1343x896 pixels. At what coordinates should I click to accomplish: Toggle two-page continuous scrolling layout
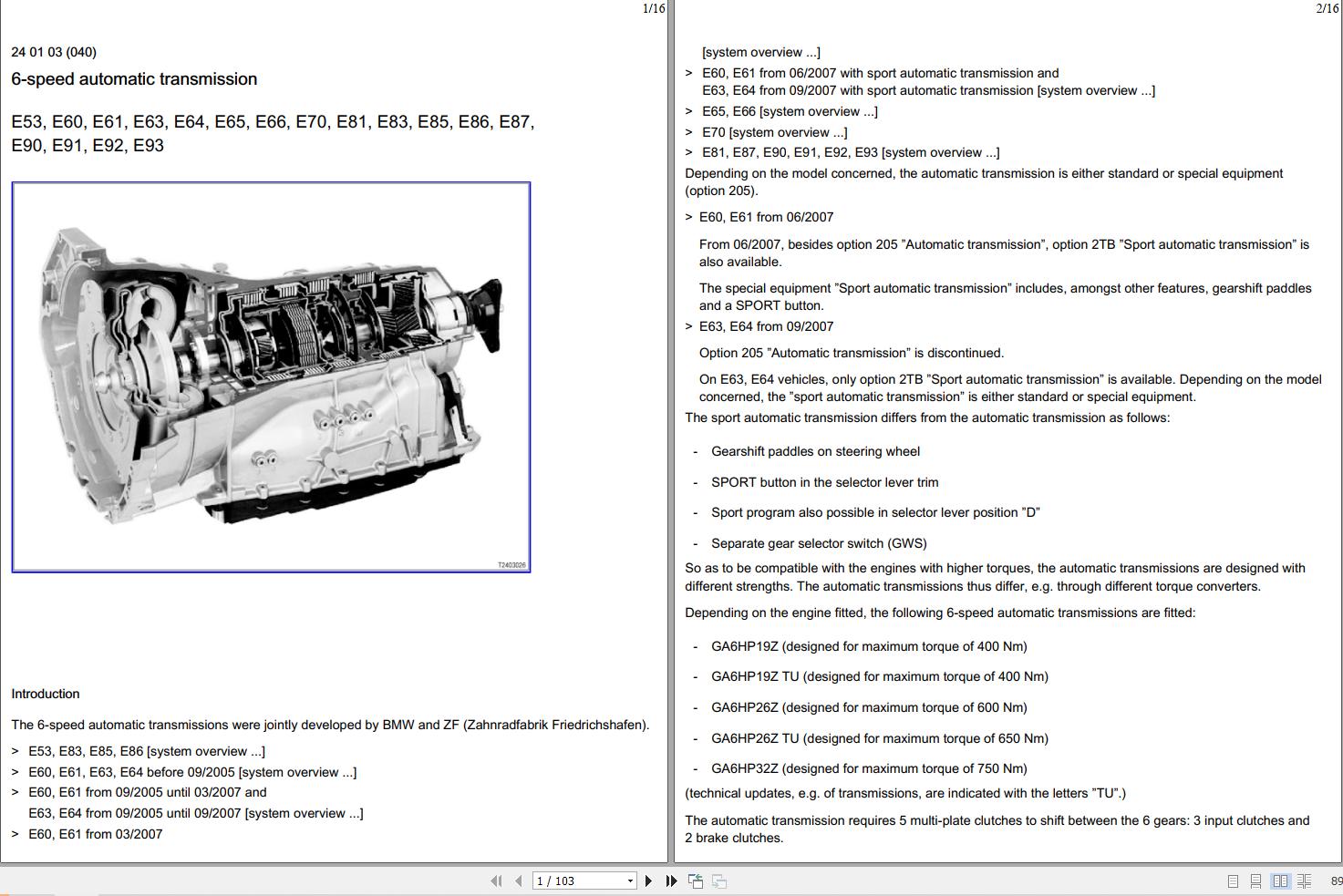tap(1305, 881)
